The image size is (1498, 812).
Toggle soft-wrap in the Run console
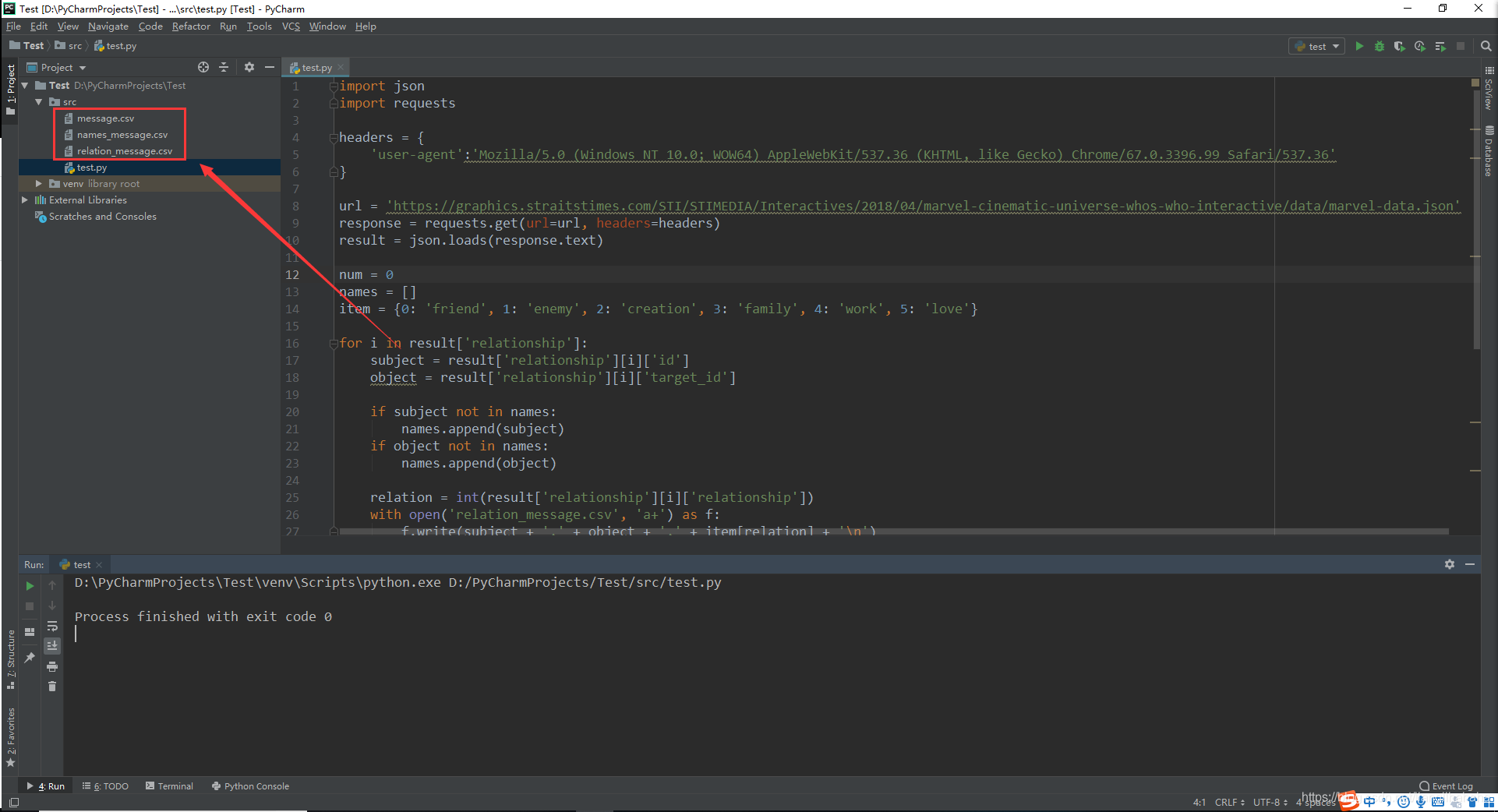point(52,626)
